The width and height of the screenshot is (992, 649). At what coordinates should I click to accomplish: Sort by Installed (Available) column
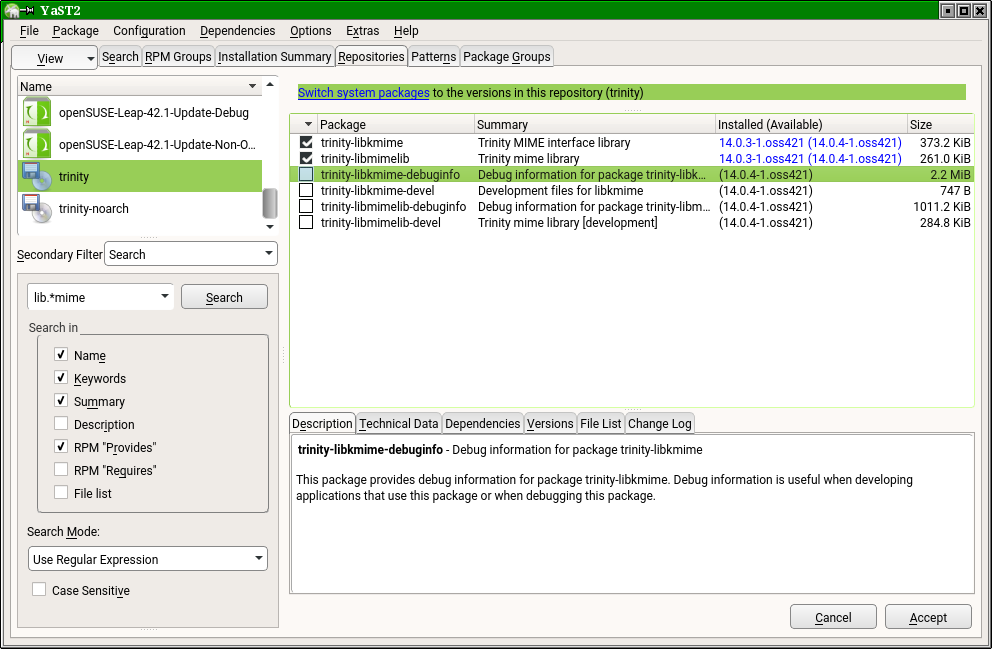coord(810,124)
